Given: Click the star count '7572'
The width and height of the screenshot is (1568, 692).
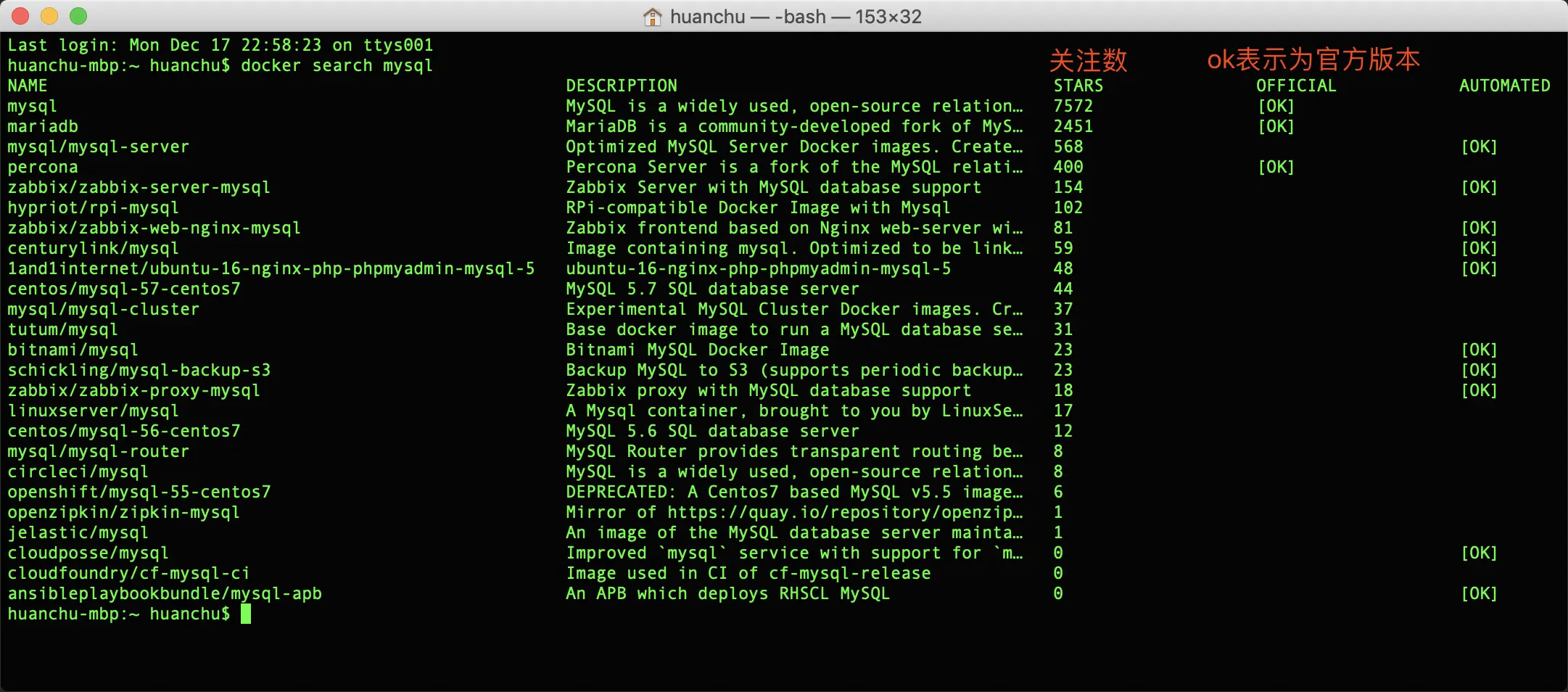Looking at the screenshot, I should click(x=1073, y=106).
